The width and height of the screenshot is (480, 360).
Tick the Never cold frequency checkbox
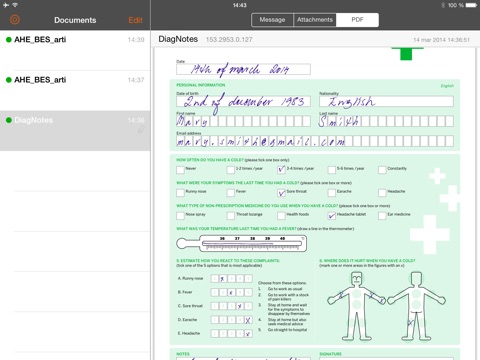click(180, 170)
